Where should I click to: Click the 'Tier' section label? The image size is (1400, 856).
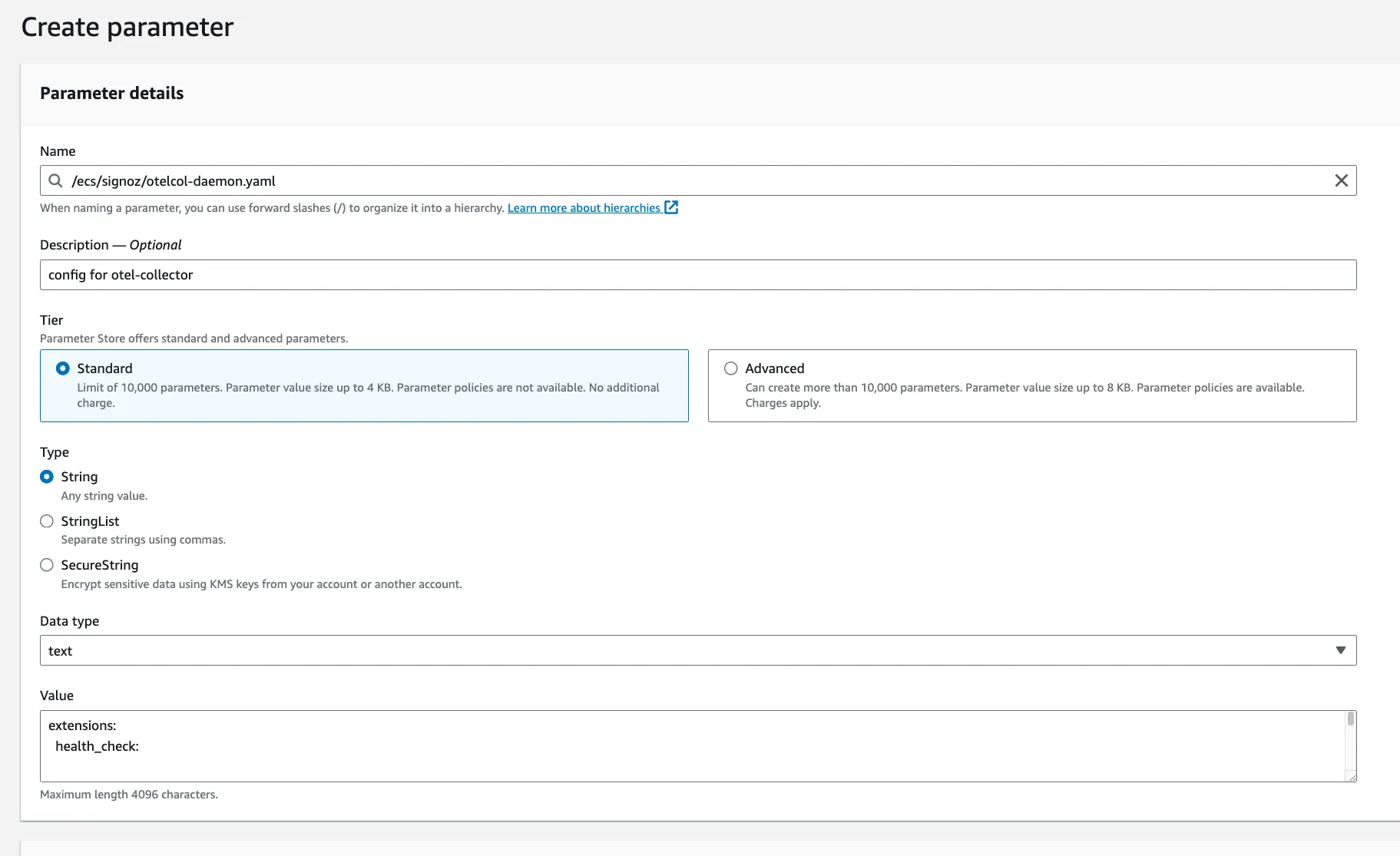(x=51, y=320)
